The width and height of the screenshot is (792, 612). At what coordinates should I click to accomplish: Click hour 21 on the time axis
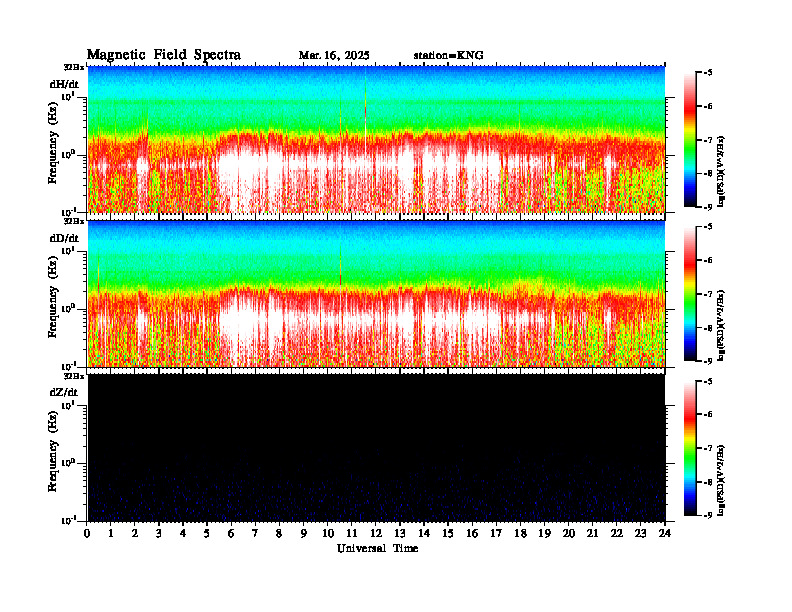point(592,534)
